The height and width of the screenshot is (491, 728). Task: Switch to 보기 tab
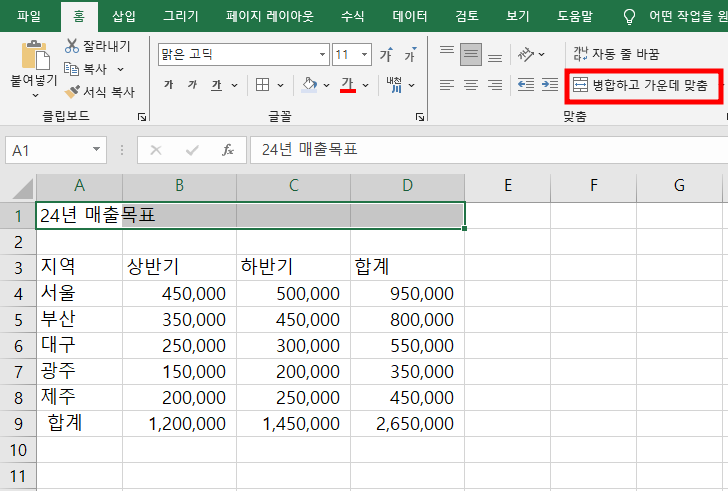(x=518, y=16)
